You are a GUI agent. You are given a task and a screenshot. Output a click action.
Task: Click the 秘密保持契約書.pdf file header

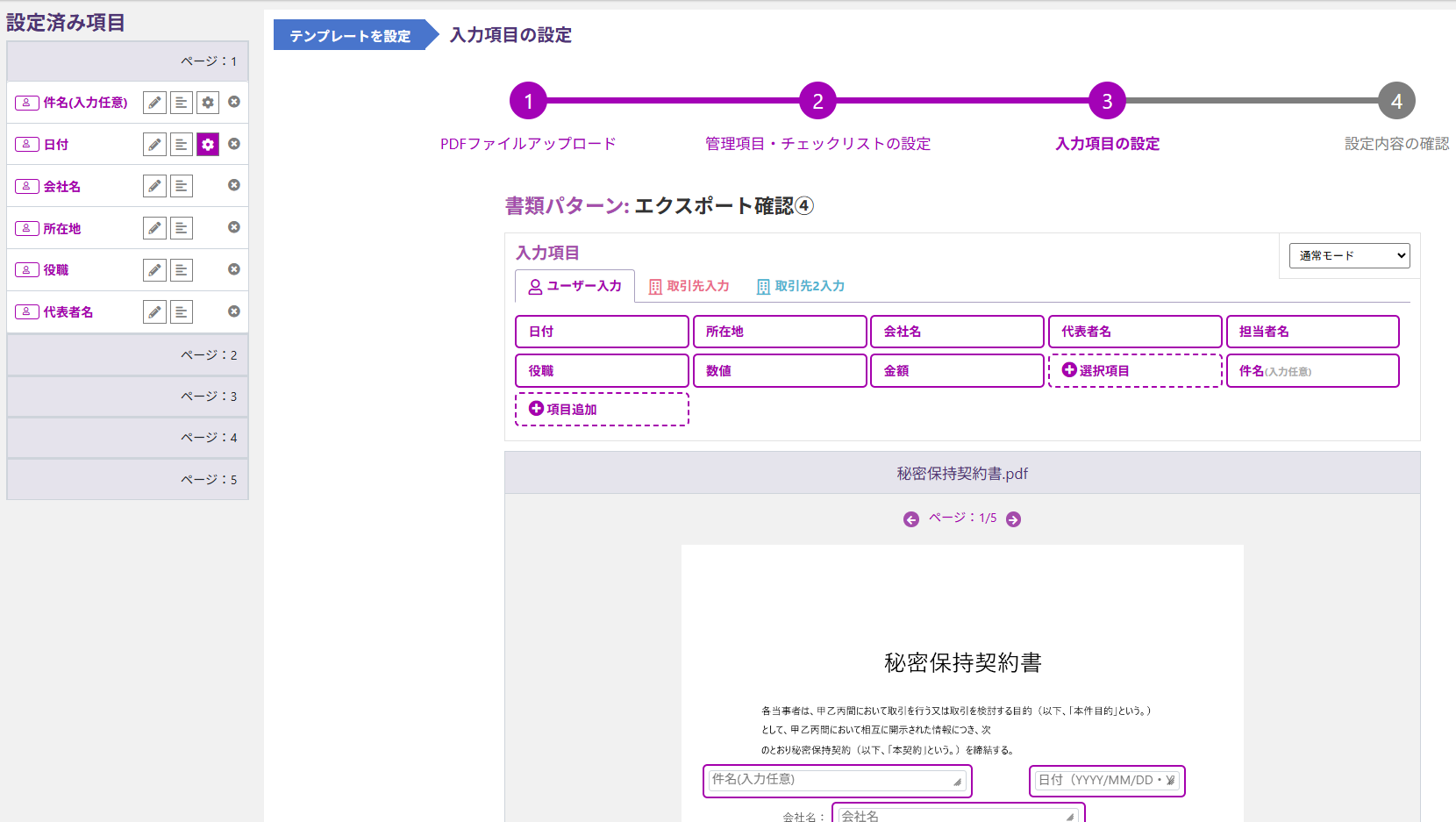pos(962,474)
